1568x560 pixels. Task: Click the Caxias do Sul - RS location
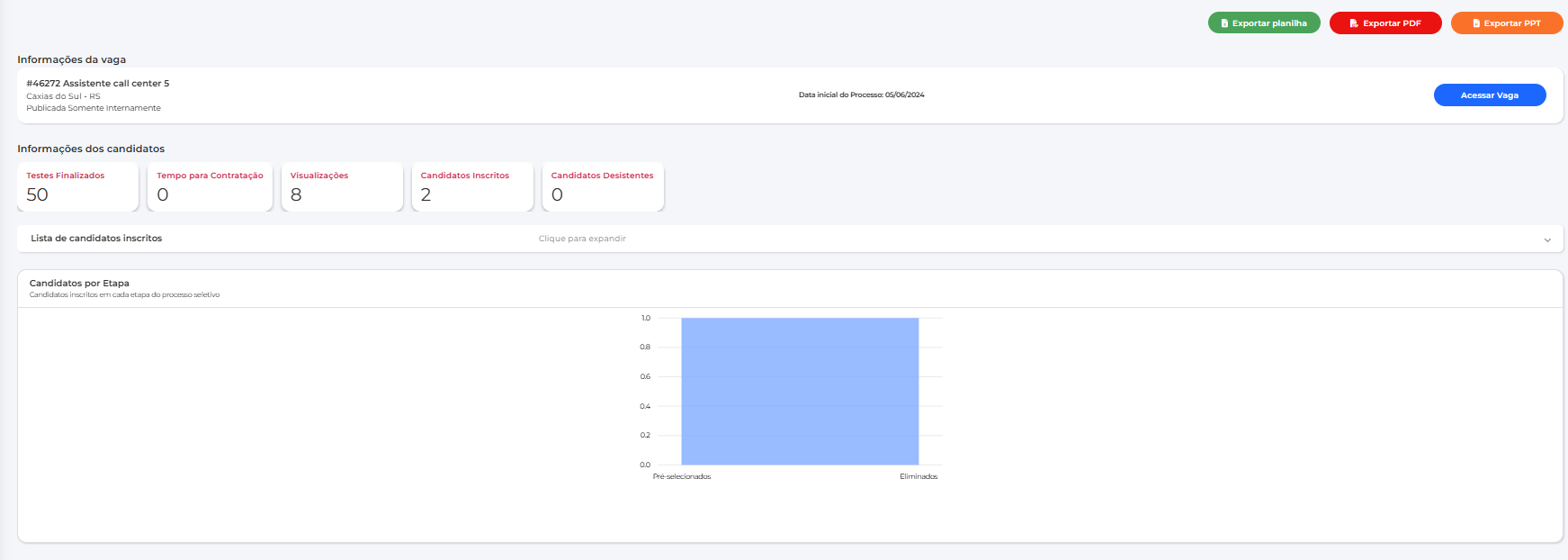[63, 96]
